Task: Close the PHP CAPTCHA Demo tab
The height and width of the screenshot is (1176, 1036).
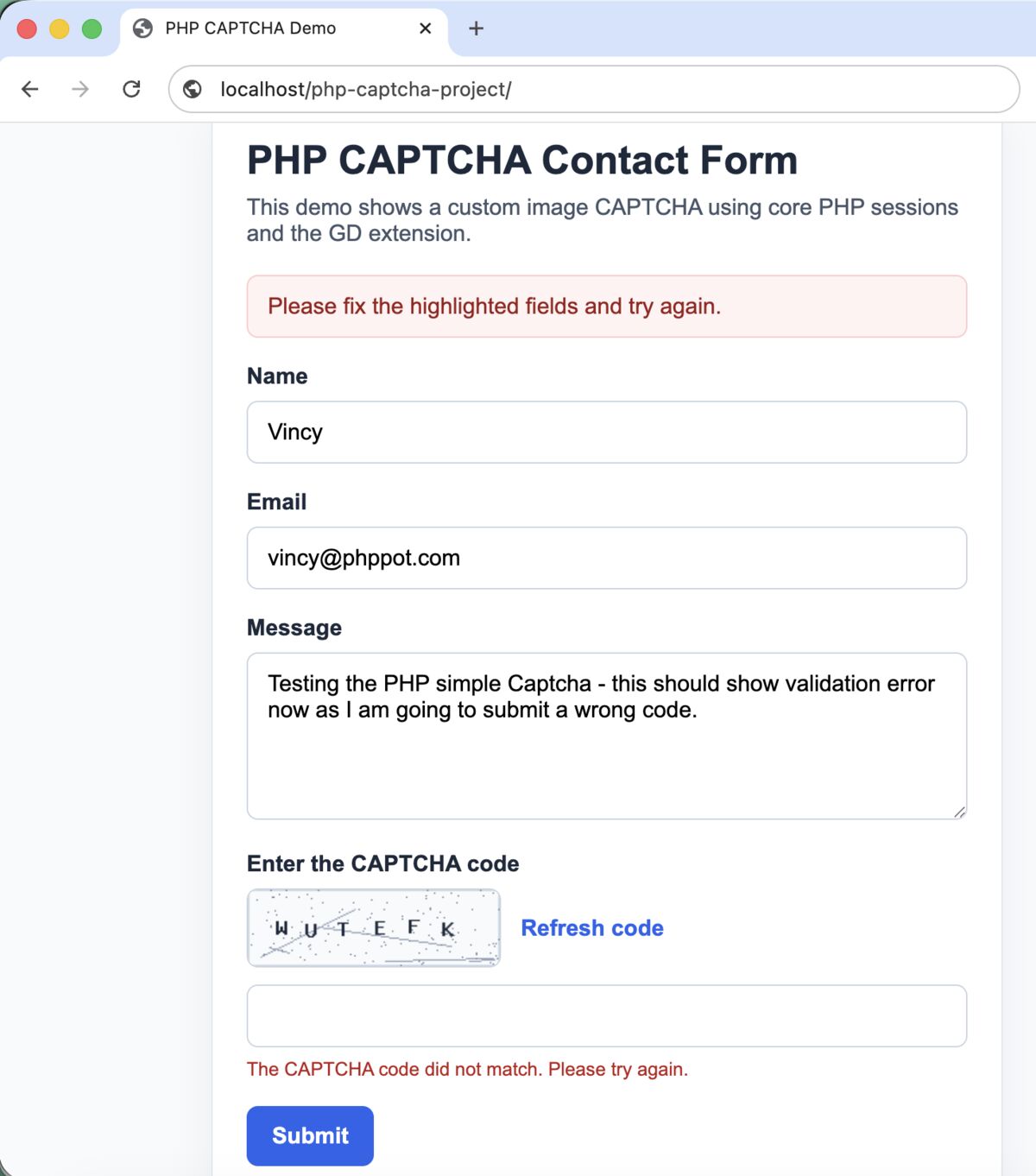Action: click(425, 28)
